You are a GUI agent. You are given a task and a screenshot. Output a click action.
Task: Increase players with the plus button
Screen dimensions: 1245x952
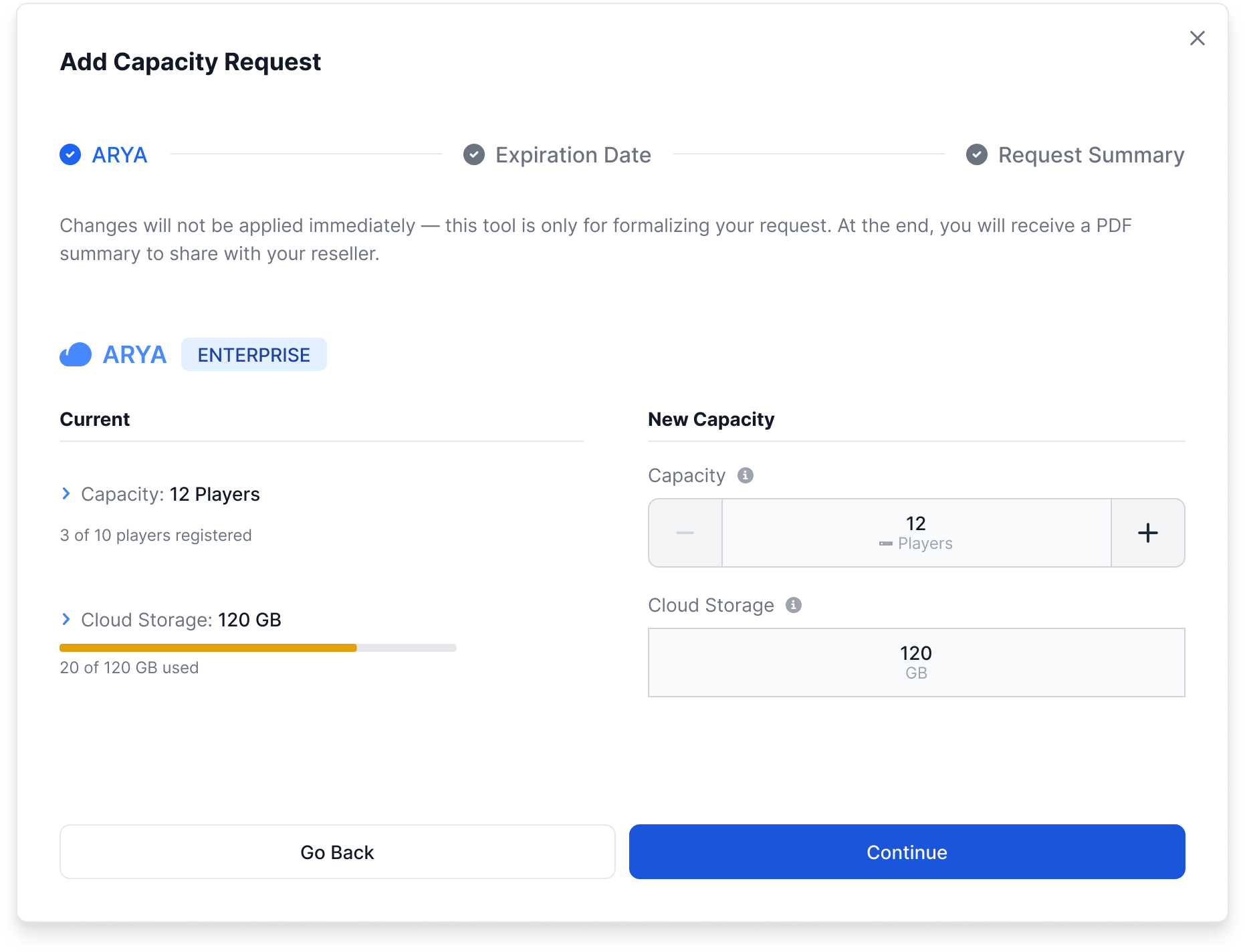(1147, 533)
